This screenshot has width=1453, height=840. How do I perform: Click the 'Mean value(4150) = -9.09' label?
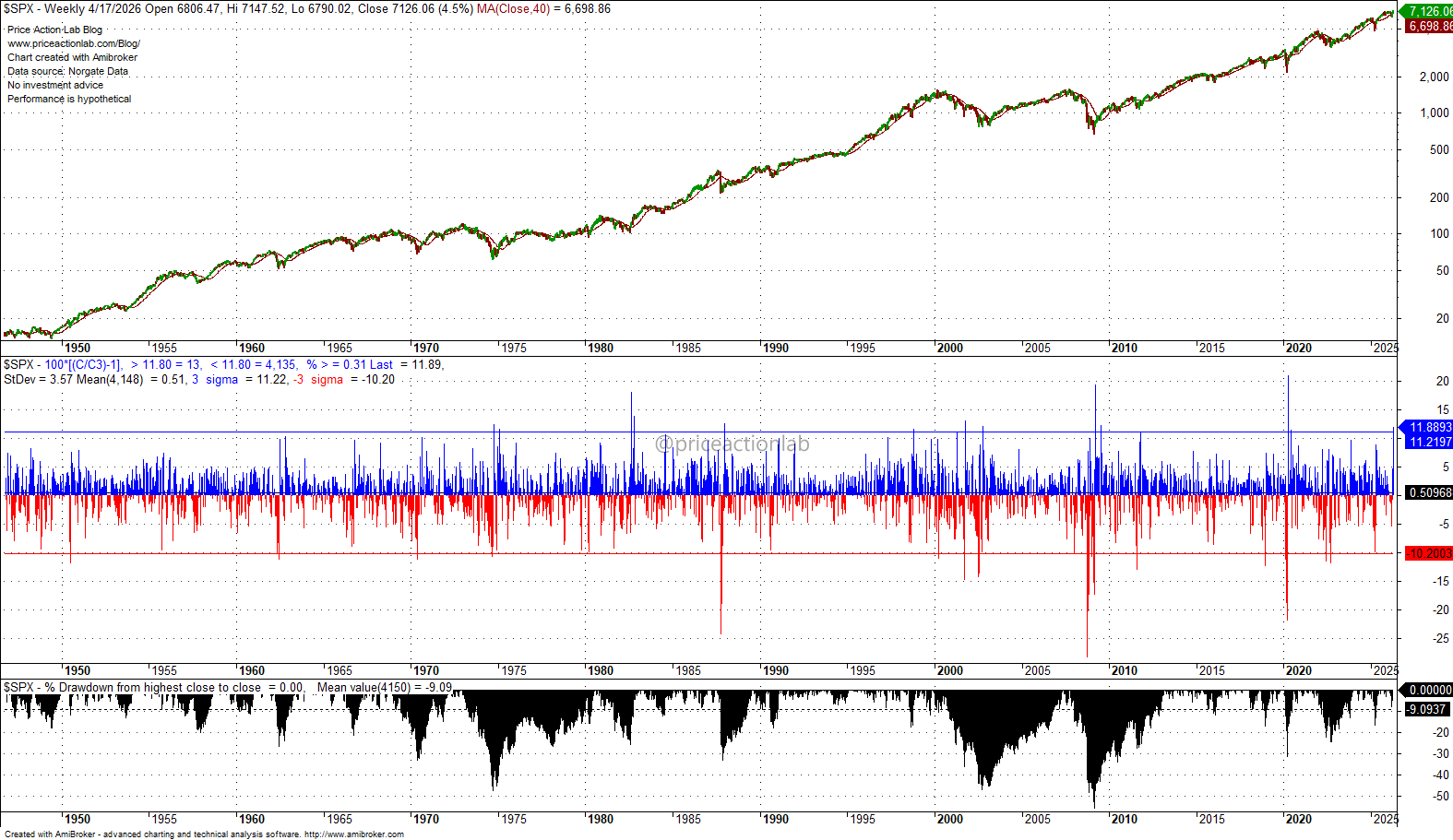pyautogui.click(x=385, y=687)
